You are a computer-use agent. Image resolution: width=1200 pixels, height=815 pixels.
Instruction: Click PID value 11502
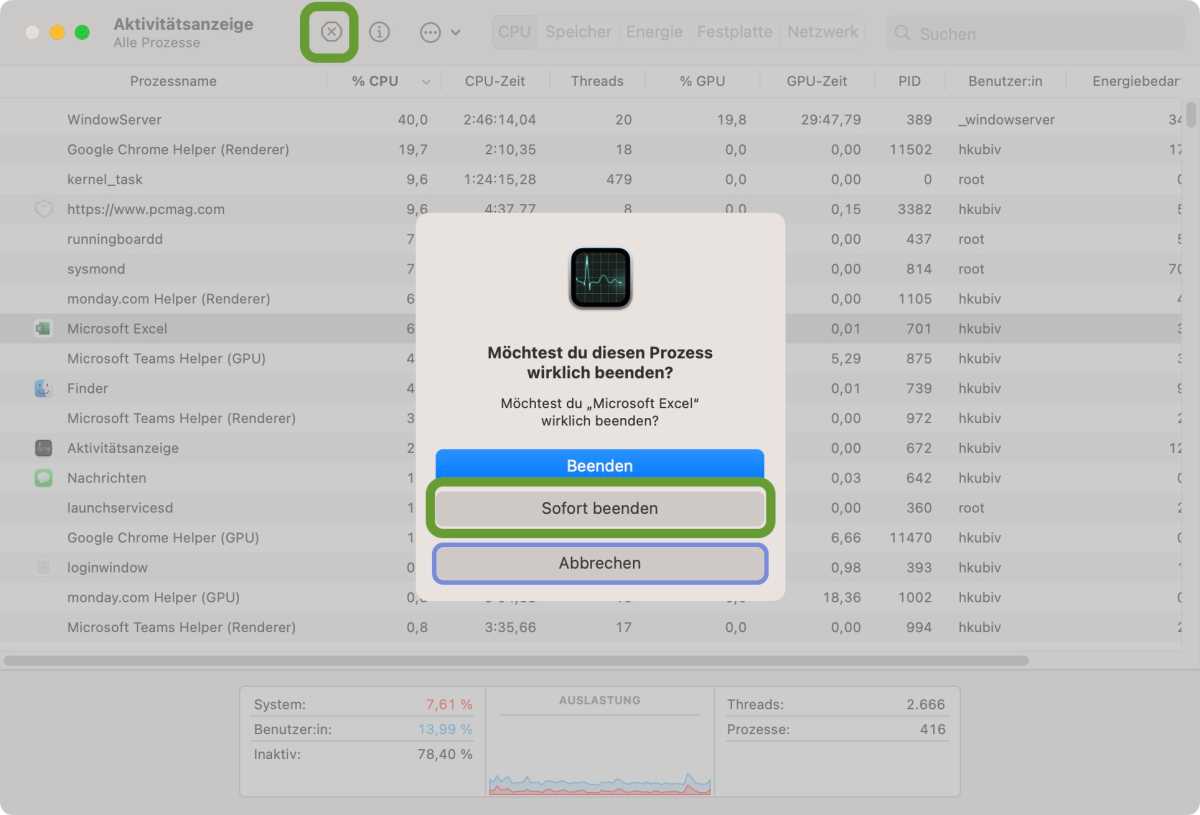(x=911, y=149)
